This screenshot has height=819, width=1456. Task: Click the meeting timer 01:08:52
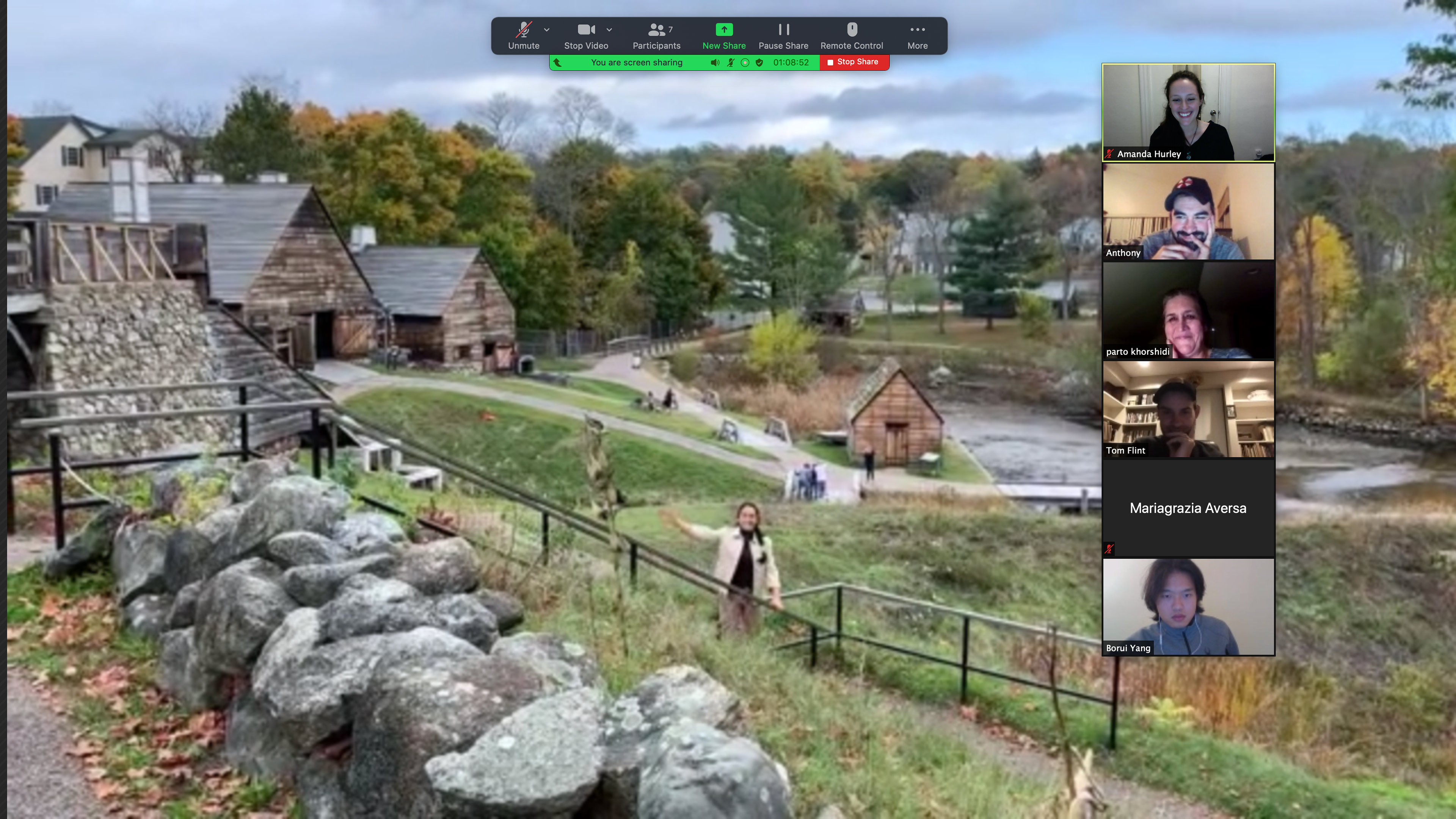click(791, 63)
